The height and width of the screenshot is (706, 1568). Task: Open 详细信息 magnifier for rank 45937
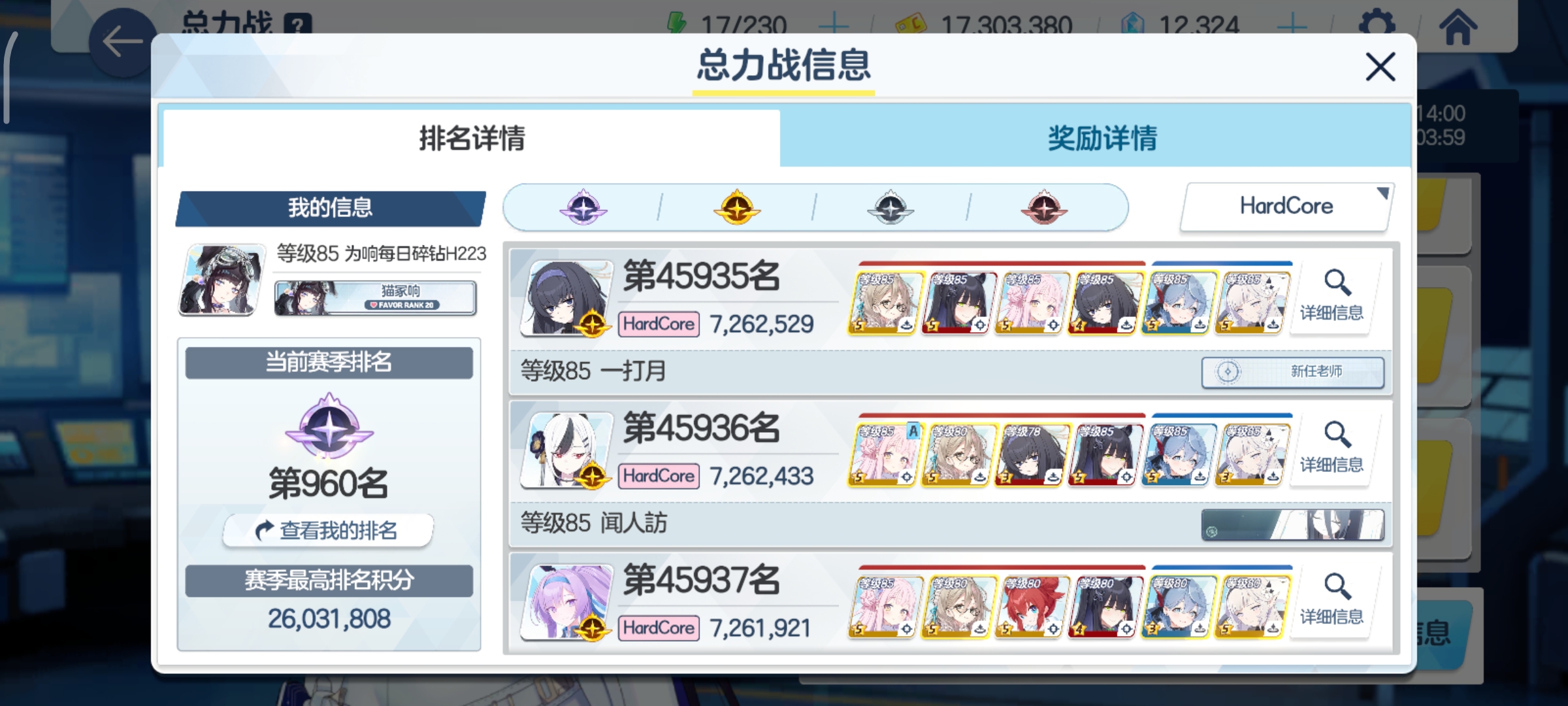(x=1331, y=600)
